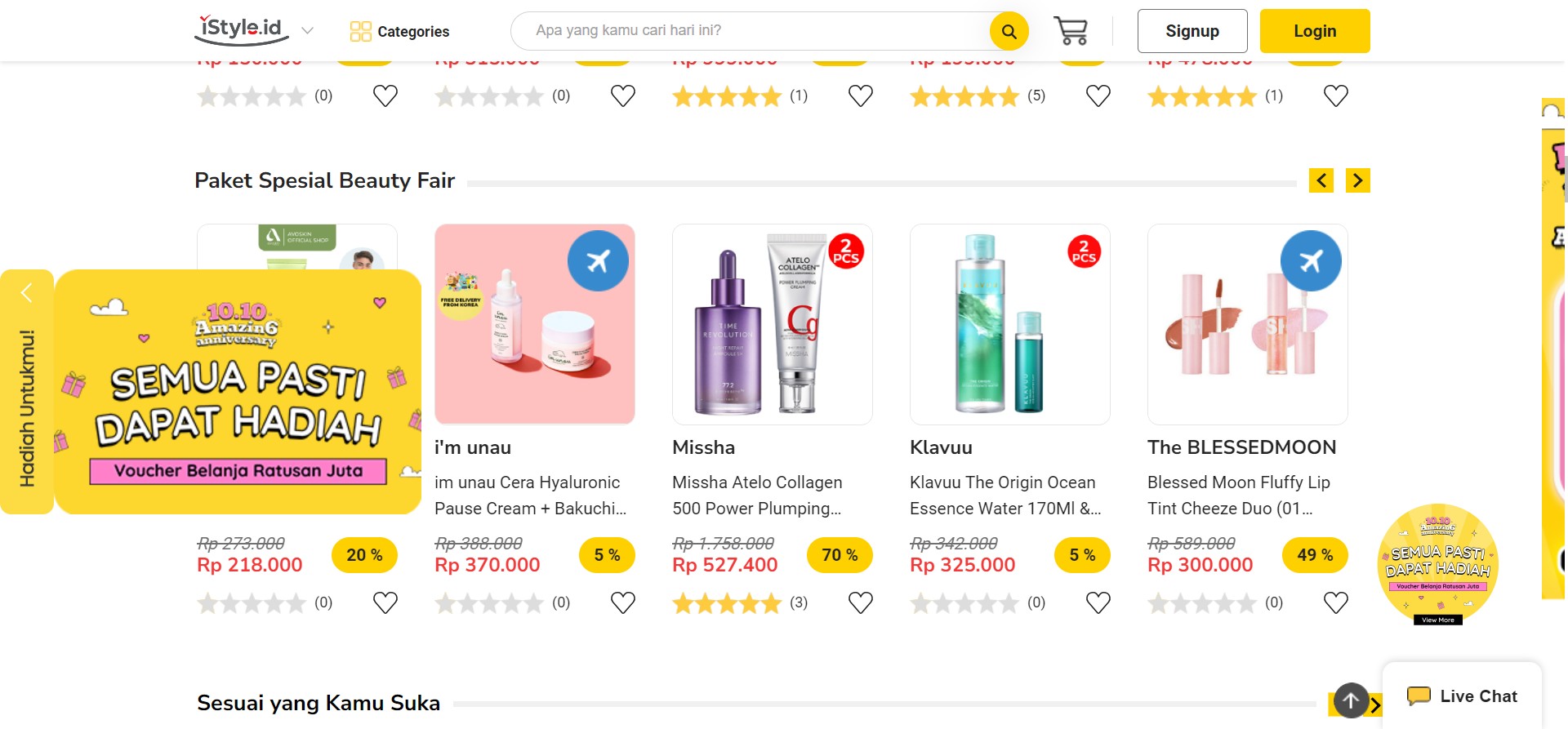Open the i'm unau brand link
The image size is (1568, 729).
tap(473, 447)
